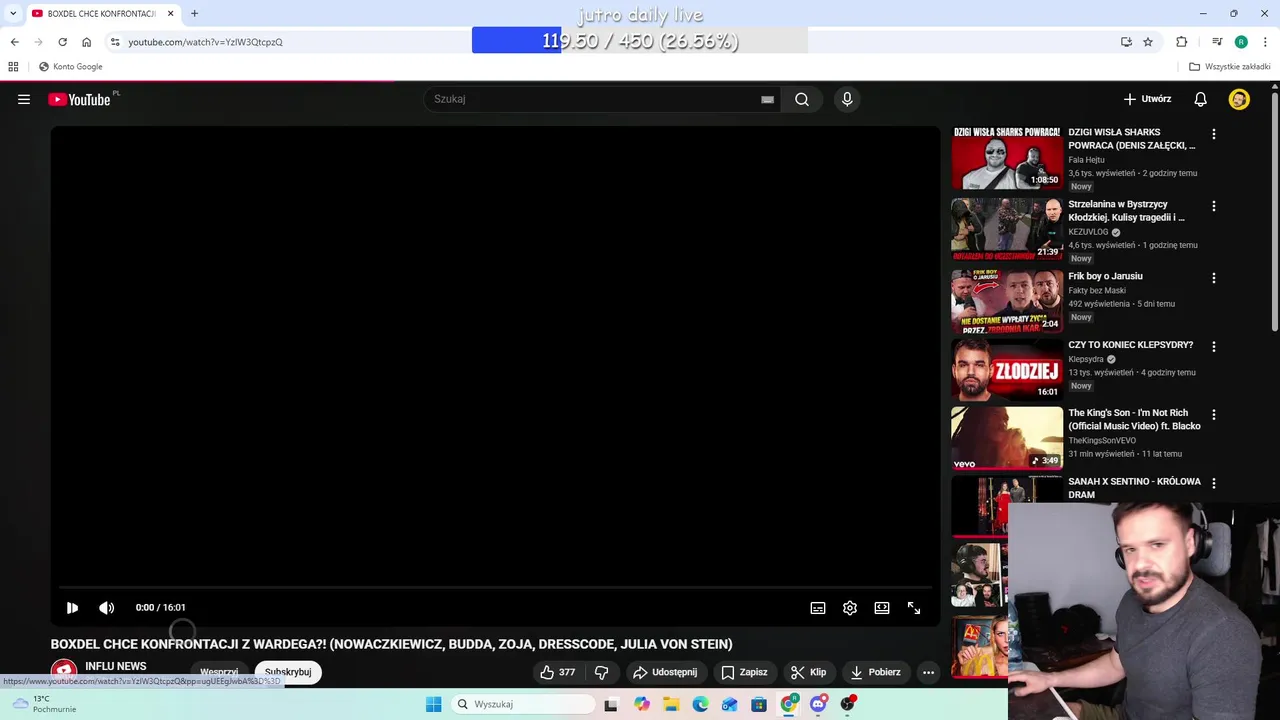This screenshot has width=1280, height=720.
Task: Open Wszystkie zakładki bookmarks folder
Action: point(1230,67)
